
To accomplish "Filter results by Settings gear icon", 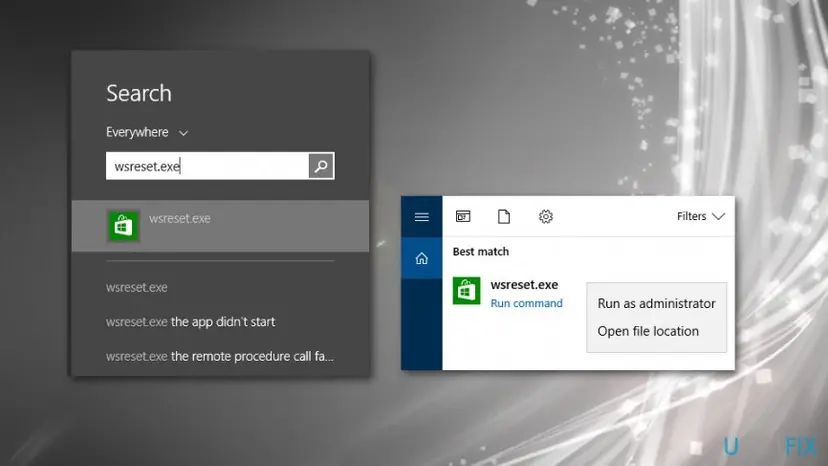I will [x=545, y=217].
